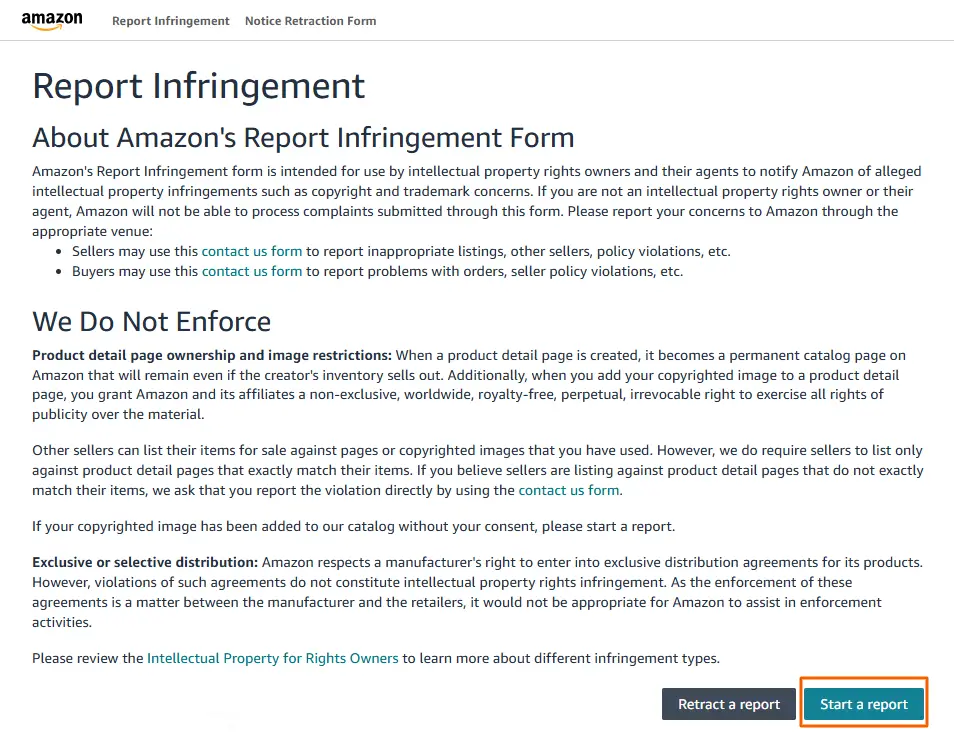Return to Report Infringement page via navigation
The image size is (954, 749).
pyautogui.click(x=170, y=20)
